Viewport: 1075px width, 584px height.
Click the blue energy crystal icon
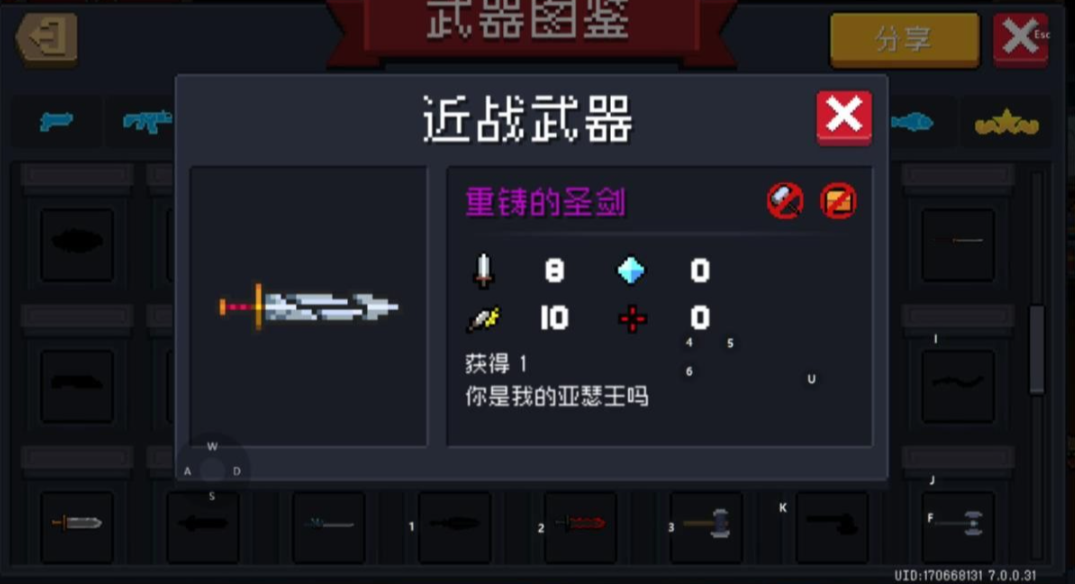click(631, 270)
